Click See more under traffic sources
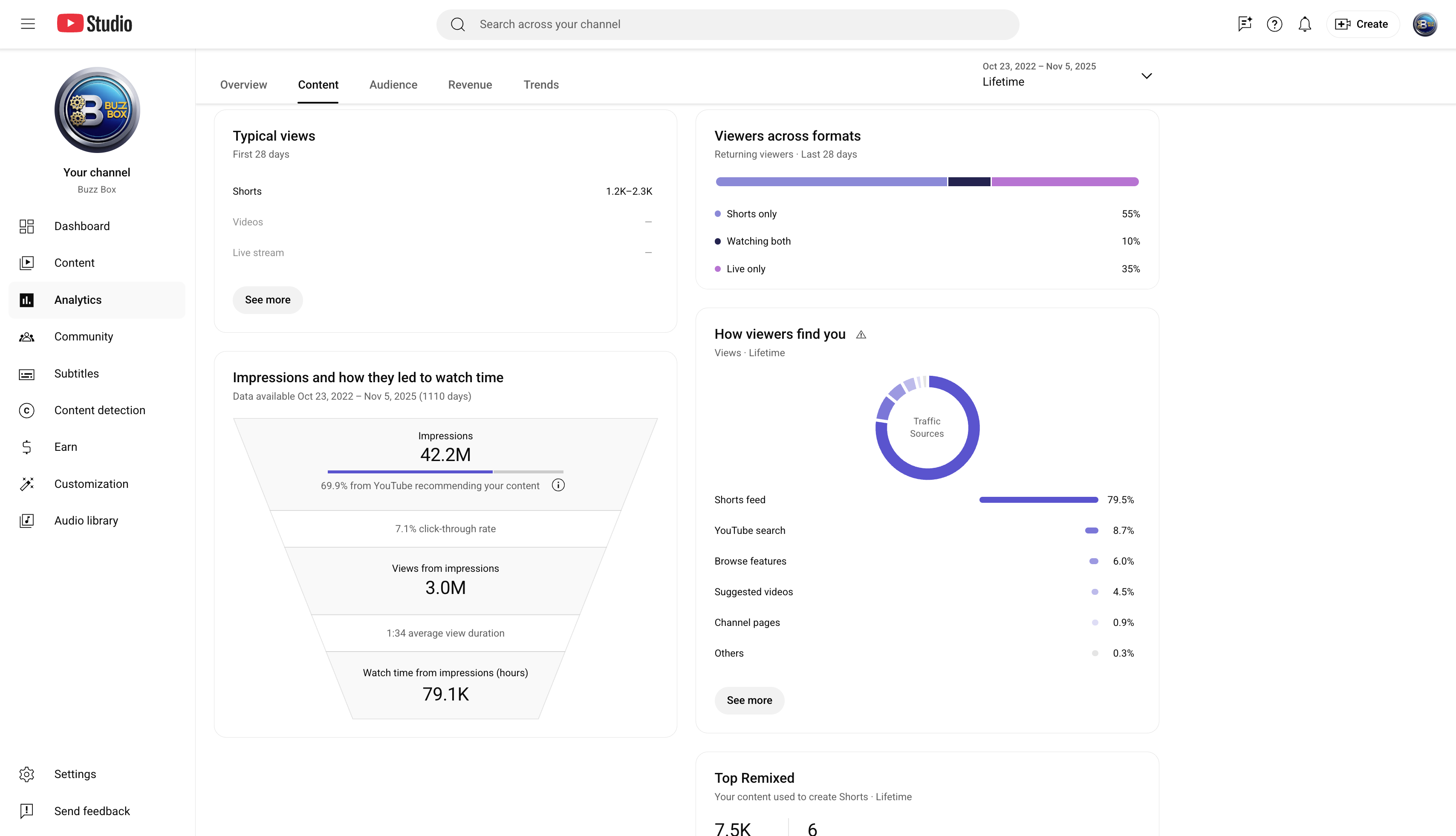 [x=750, y=701]
